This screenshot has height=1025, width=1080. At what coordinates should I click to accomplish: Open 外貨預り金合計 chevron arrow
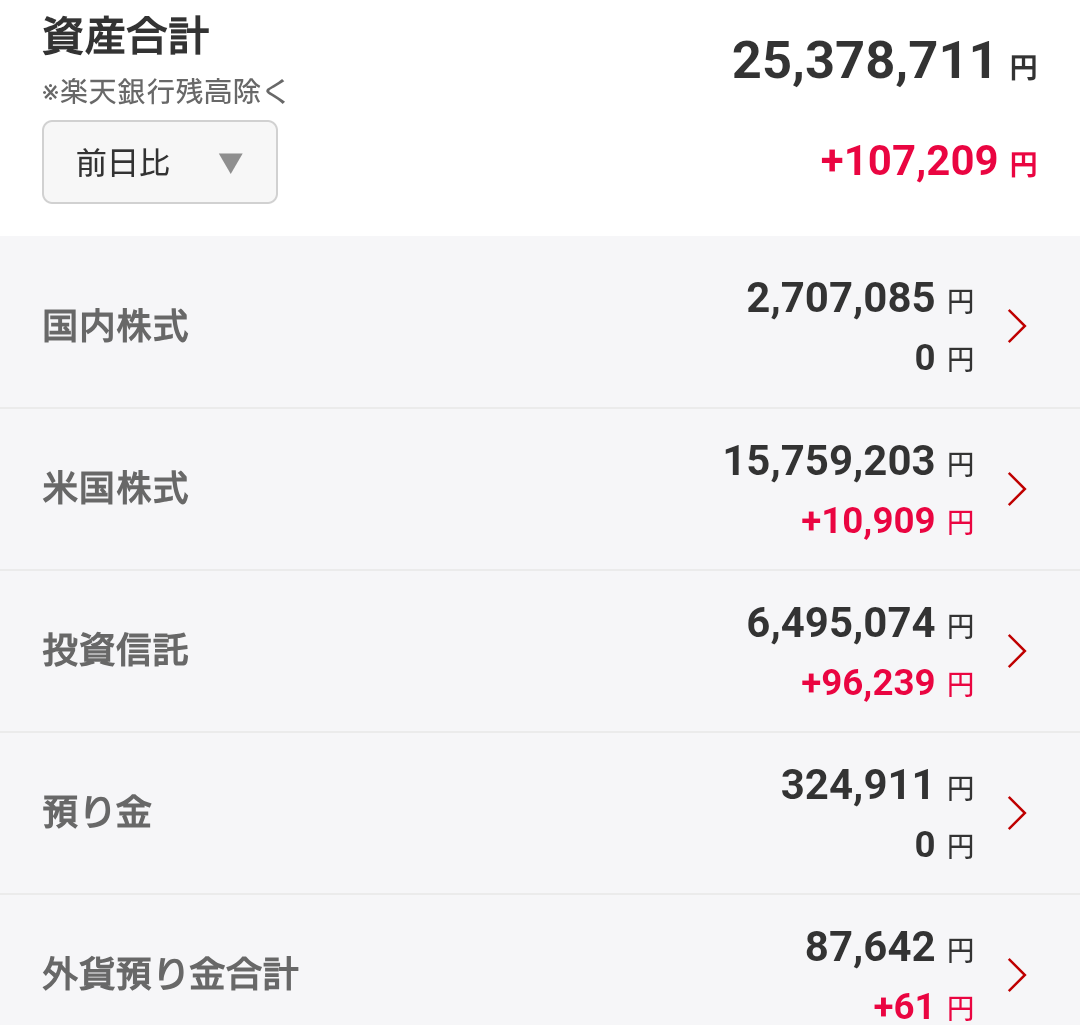pos(1017,975)
